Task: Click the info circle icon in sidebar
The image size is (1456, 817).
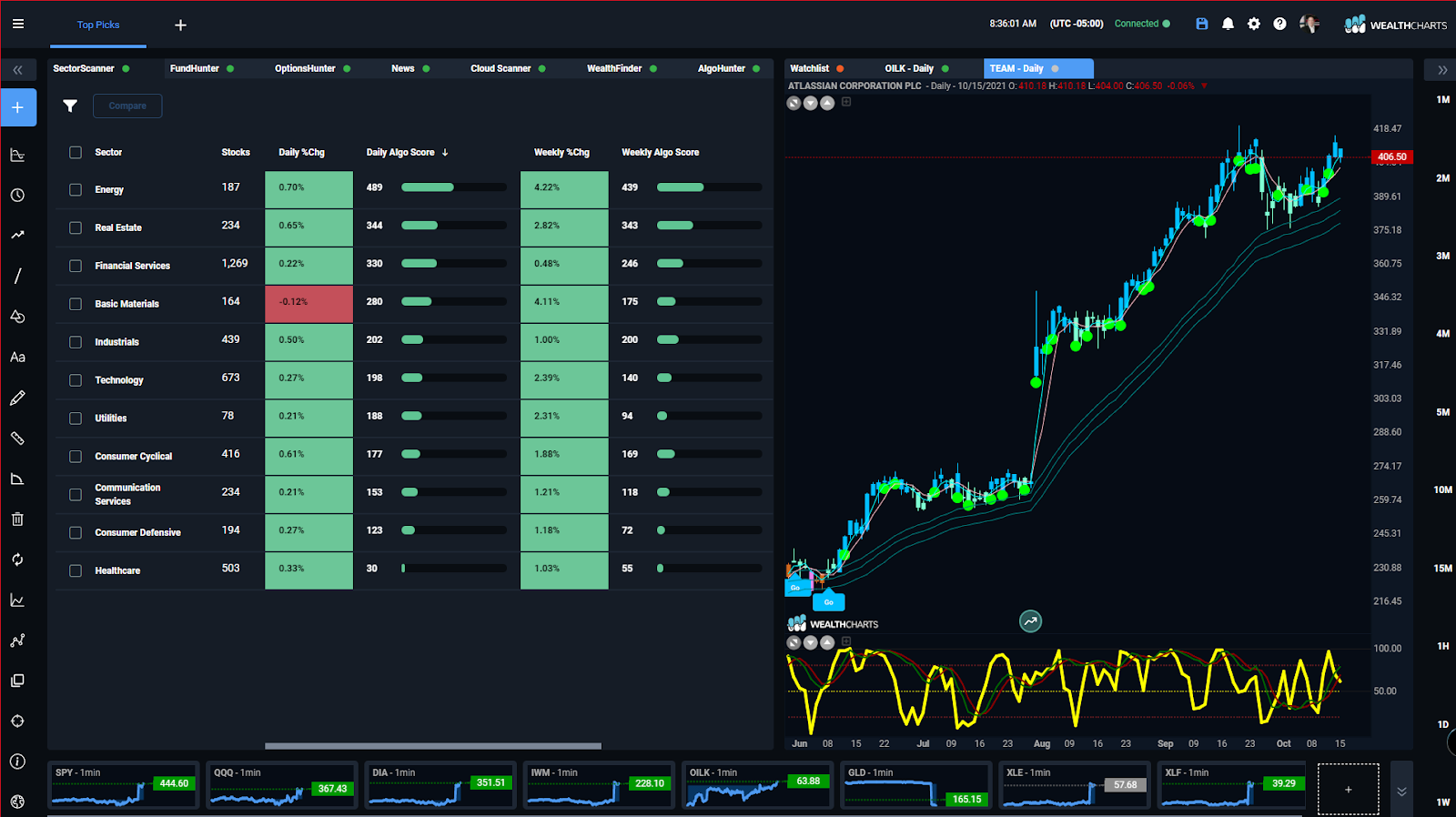Action: [17, 762]
